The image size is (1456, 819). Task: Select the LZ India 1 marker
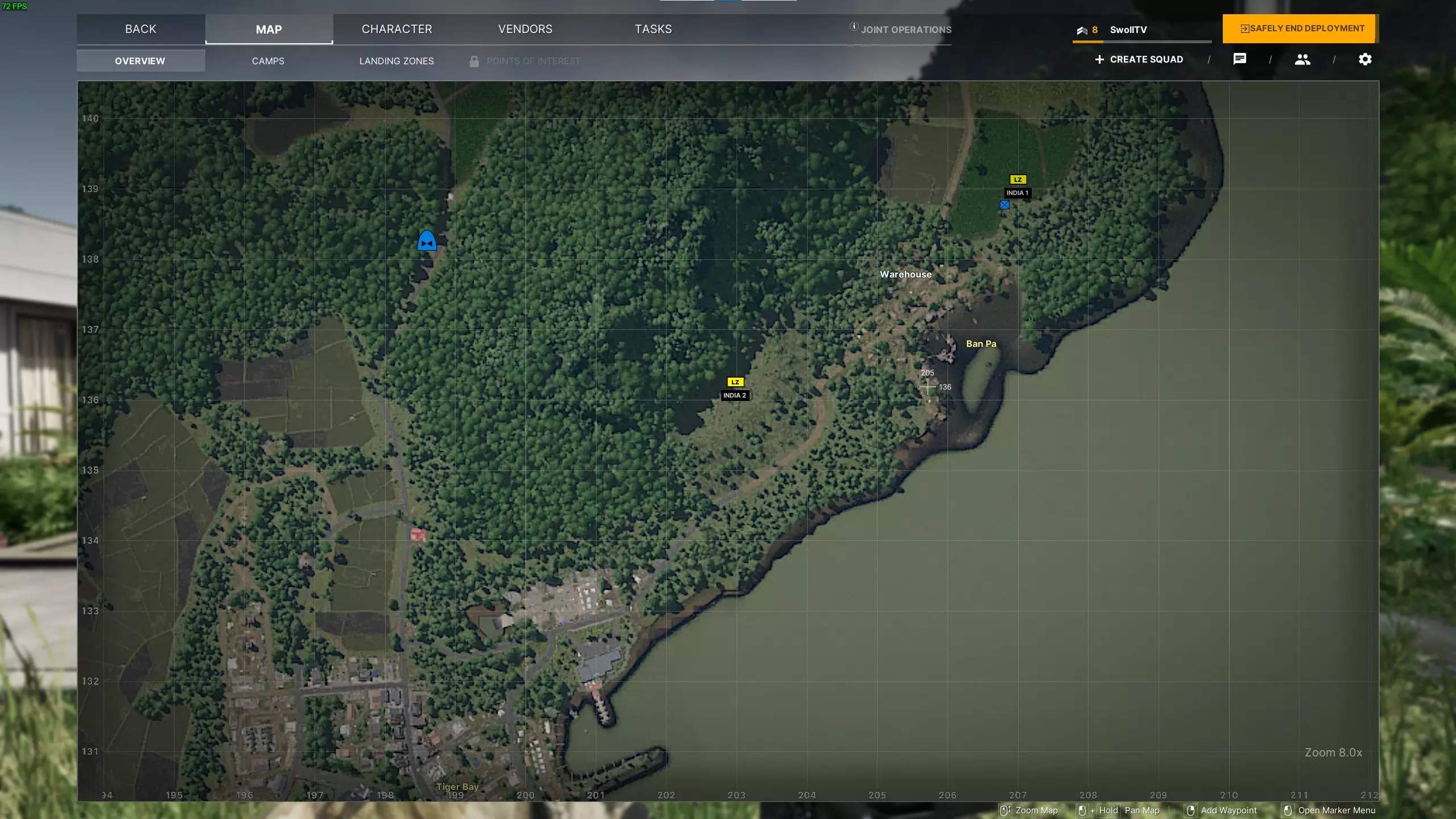pyautogui.click(x=1017, y=180)
